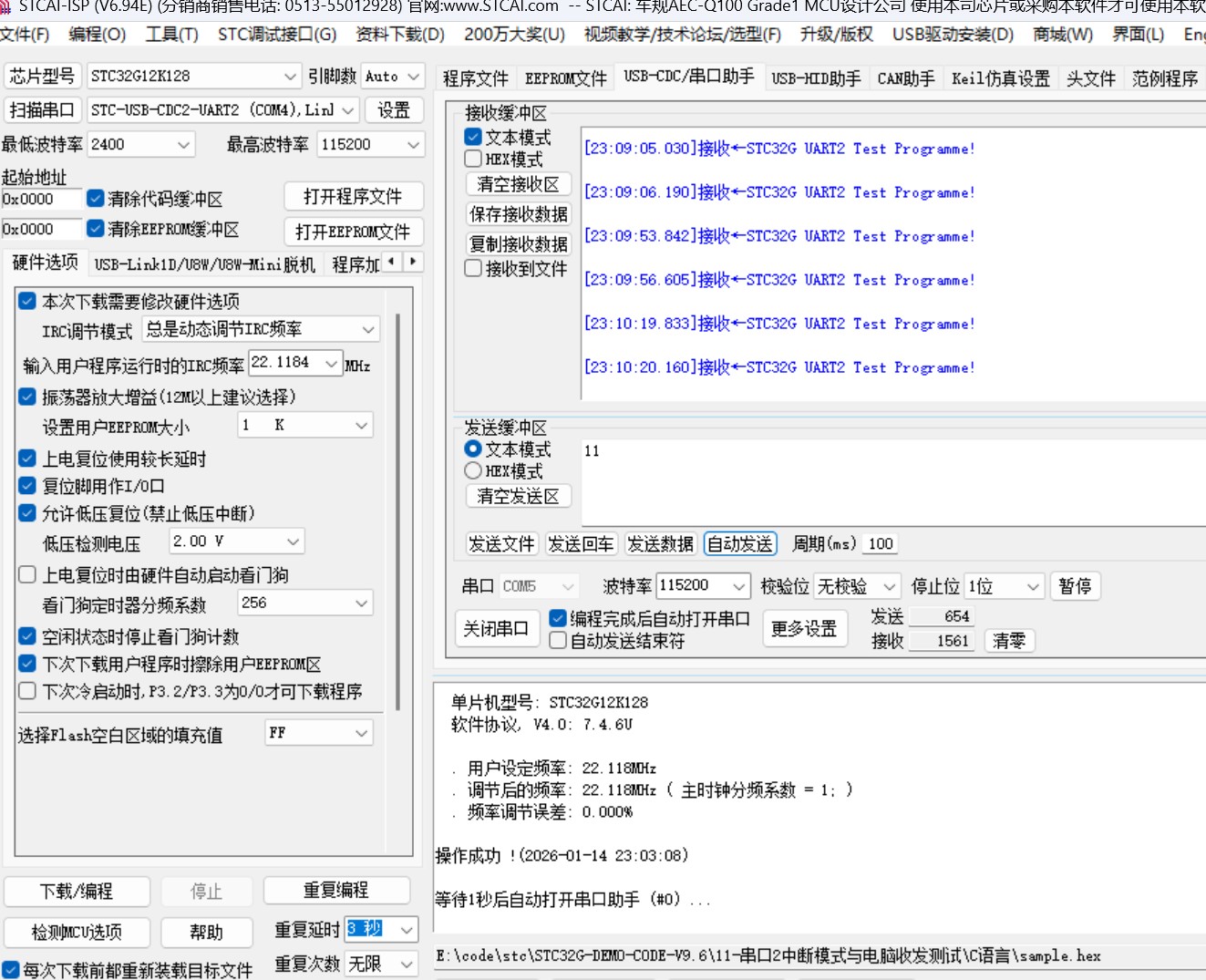
Task: Click the 周期(ms) input field
Action: coord(879,543)
